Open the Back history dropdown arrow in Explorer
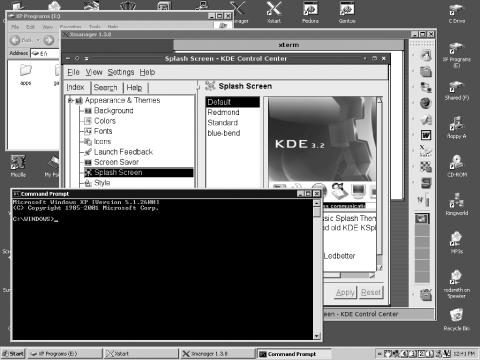Screen dimensions: 481x360 tap(38, 40)
